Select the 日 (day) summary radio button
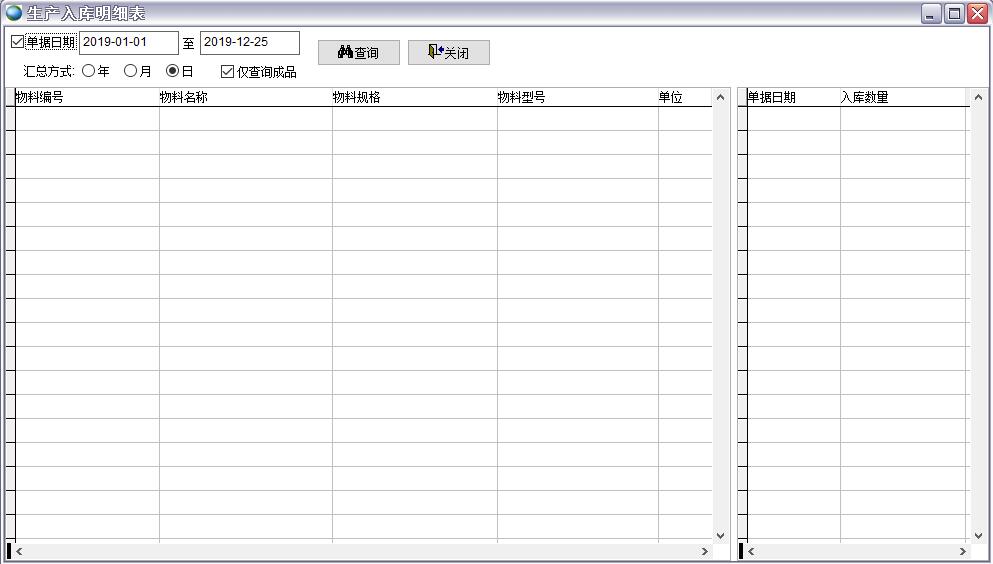The height and width of the screenshot is (564, 993). coord(172,71)
